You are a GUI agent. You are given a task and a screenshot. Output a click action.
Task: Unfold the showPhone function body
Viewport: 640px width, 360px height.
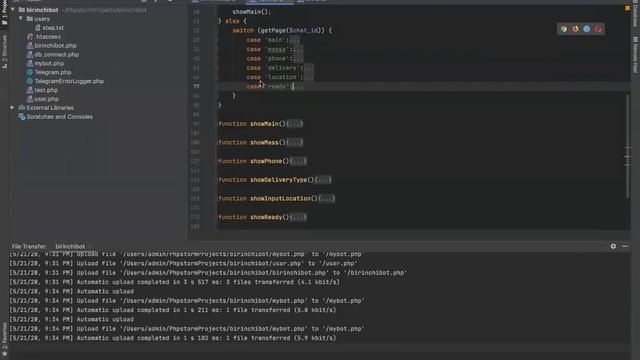pyautogui.click(x=298, y=161)
